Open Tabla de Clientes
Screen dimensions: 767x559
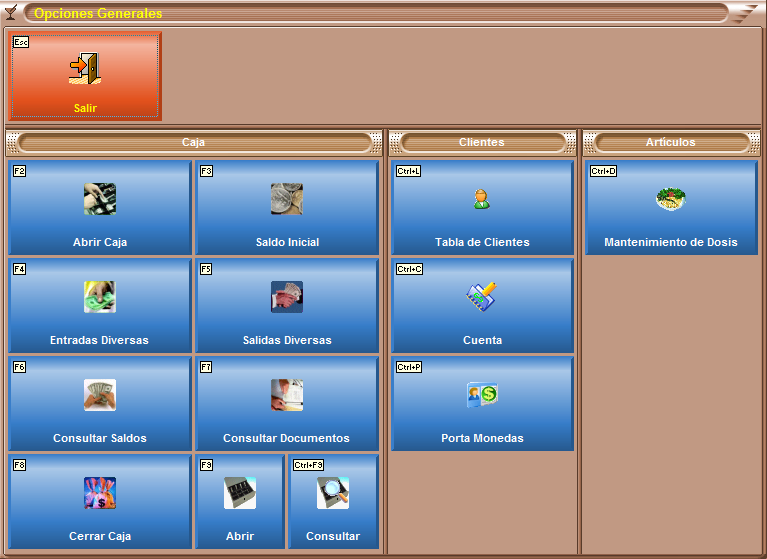[482, 208]
